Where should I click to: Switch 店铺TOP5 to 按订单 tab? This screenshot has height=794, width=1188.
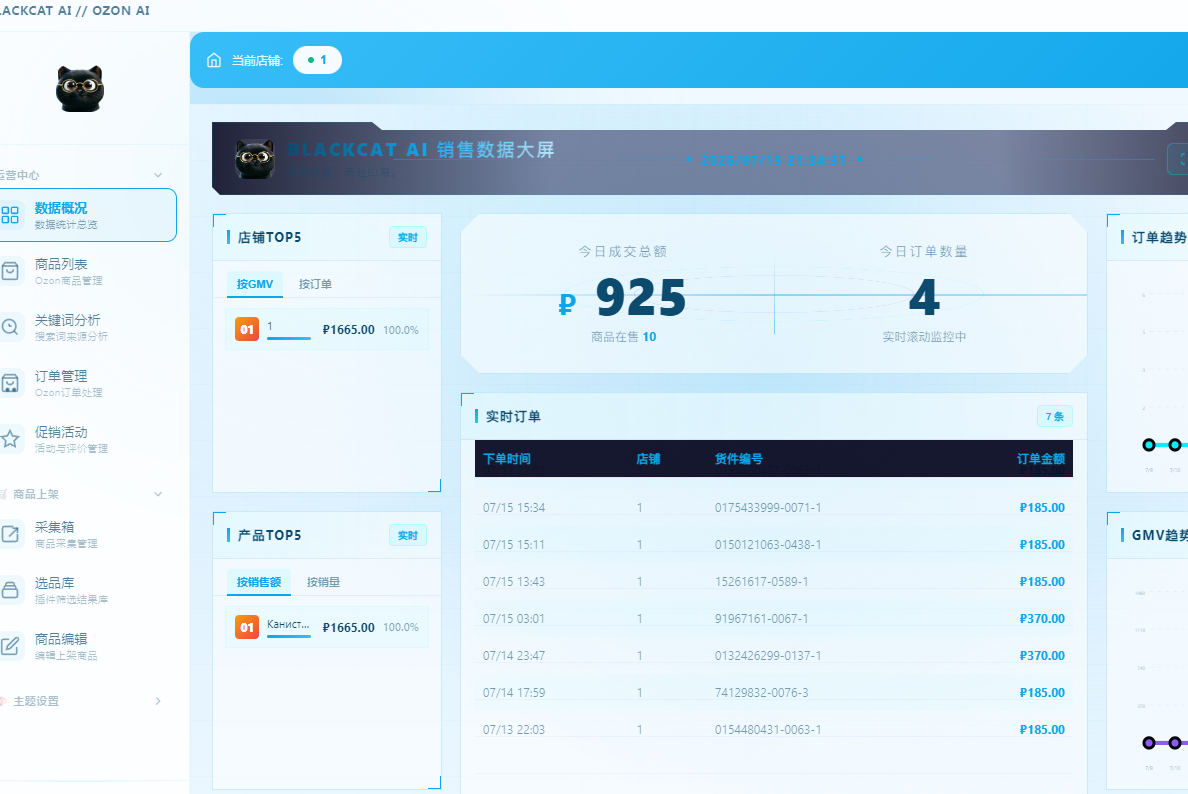[x=315, y=284]
